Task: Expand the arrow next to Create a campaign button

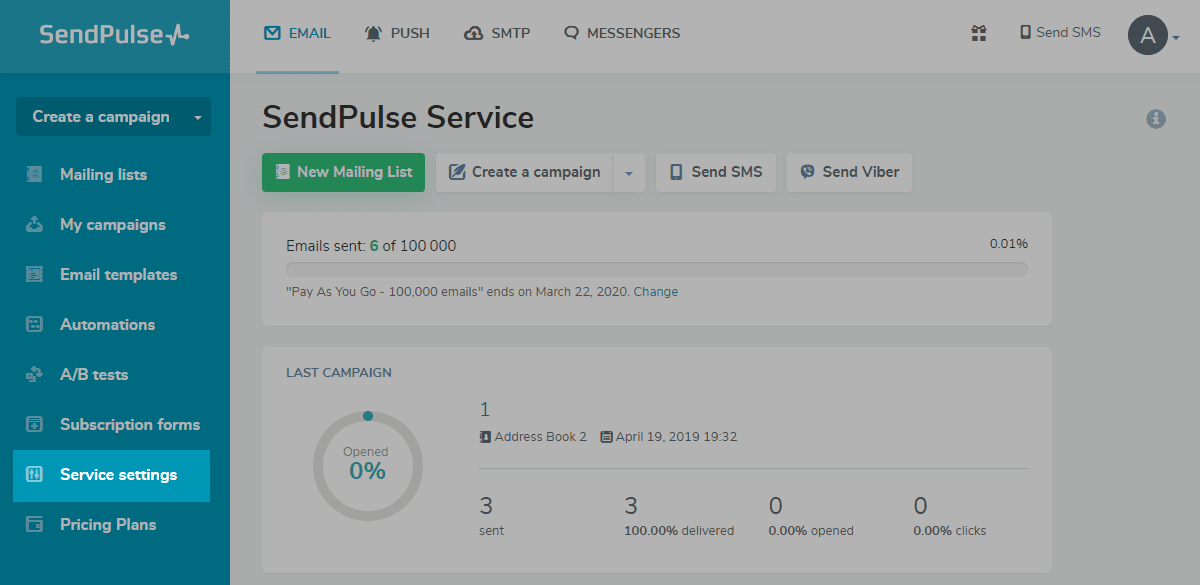Action: (x=629, y=172)
